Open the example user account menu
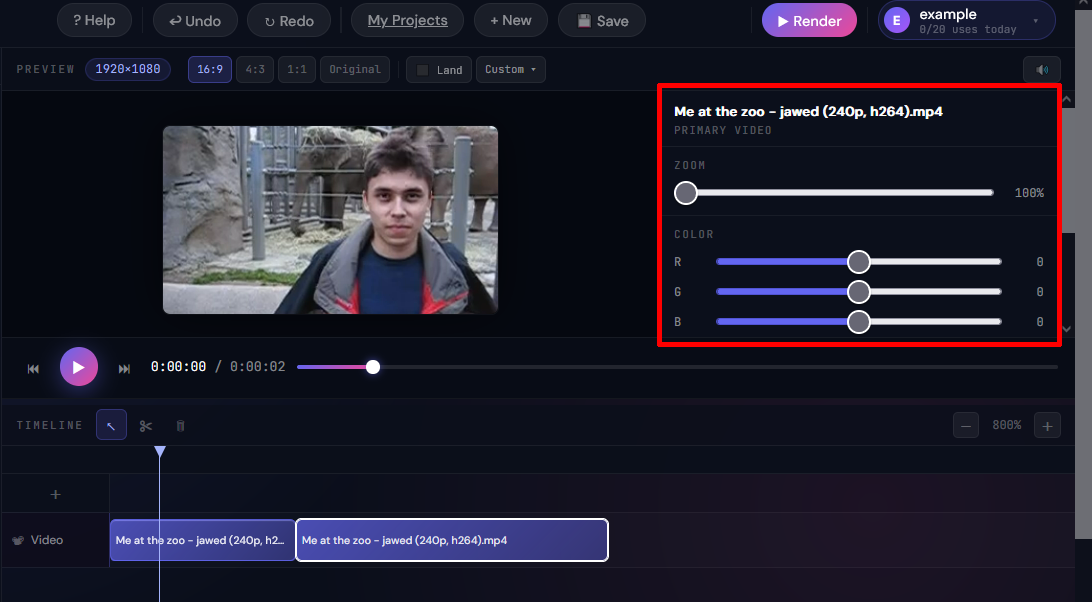The image size is (1092, 602). (x=967, y=20)
